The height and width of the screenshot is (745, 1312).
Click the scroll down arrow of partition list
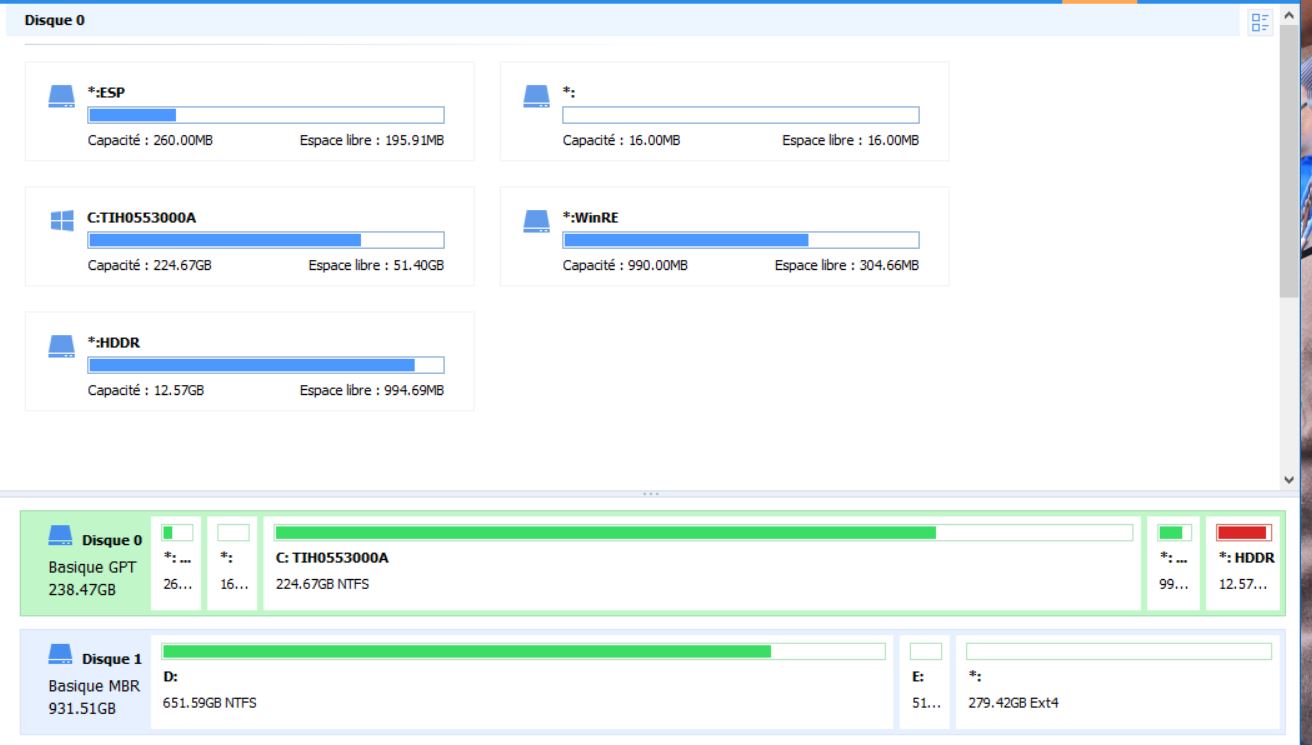[x=1288, y=480]
